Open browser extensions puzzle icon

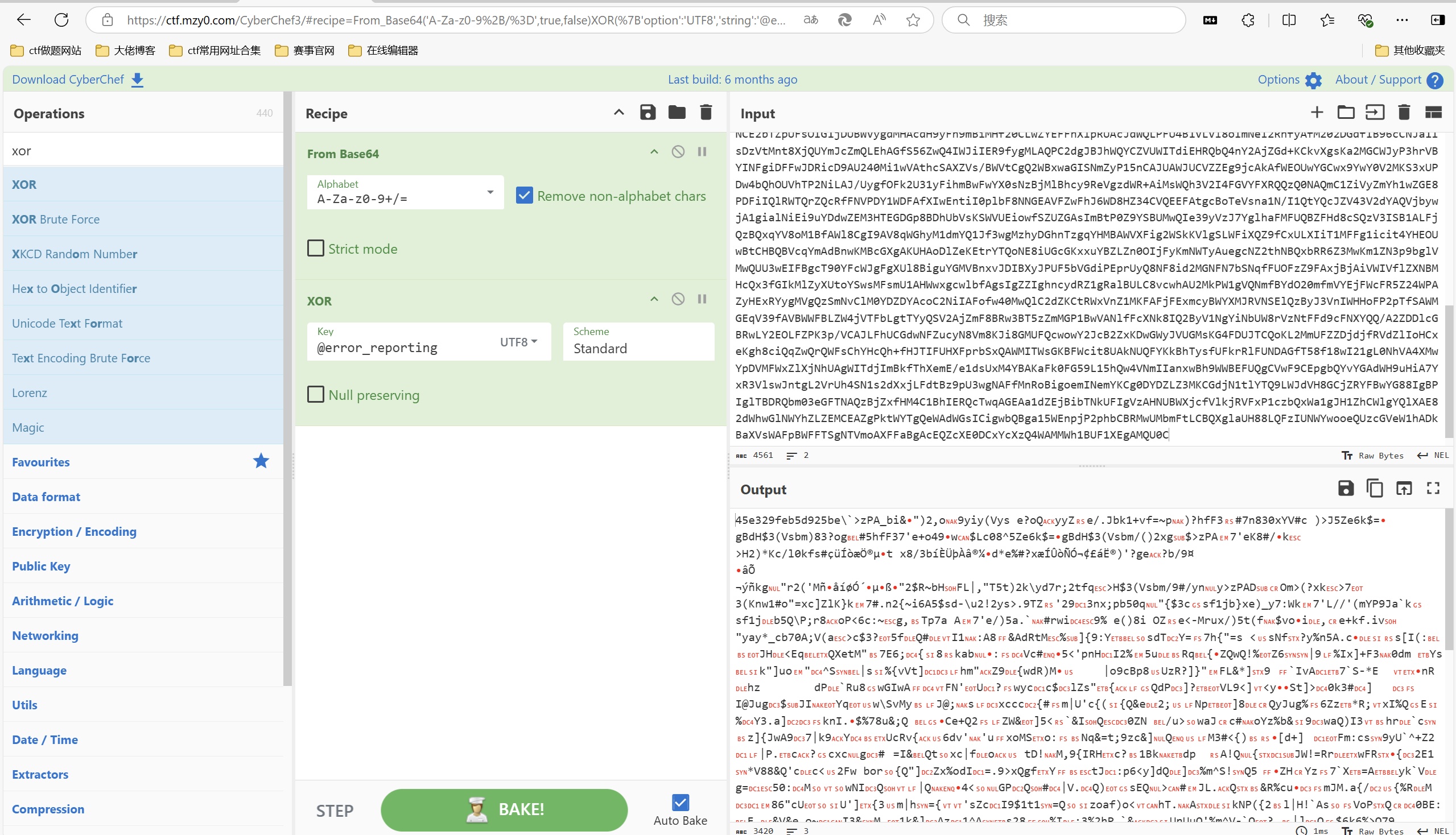point(1248,20)
